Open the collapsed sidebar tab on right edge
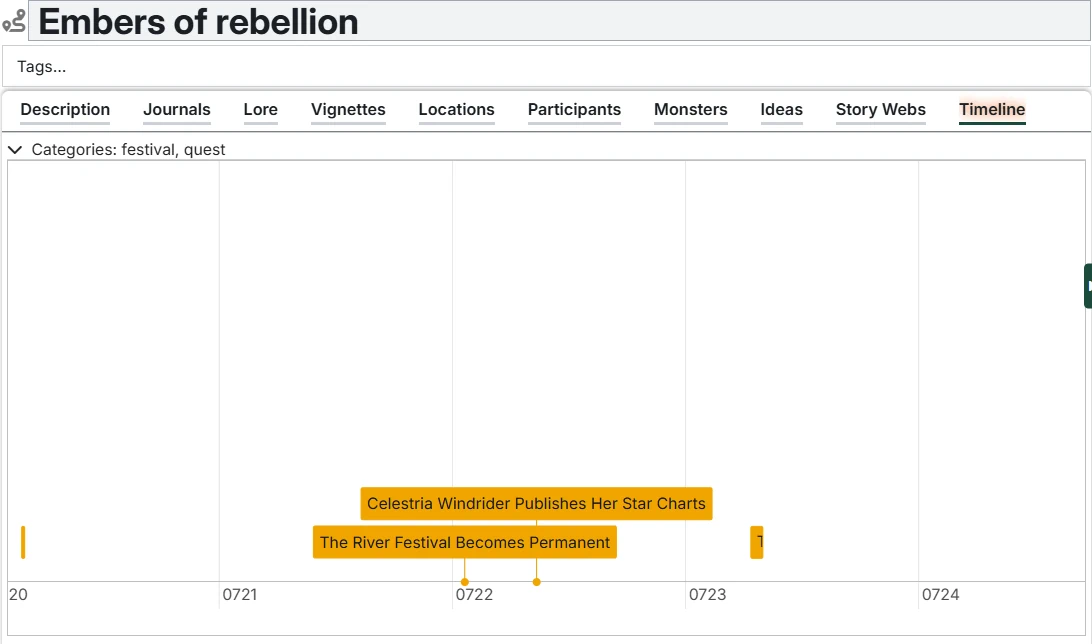This screenshot has width=1092, height=644. click(x=1087, y=286)
